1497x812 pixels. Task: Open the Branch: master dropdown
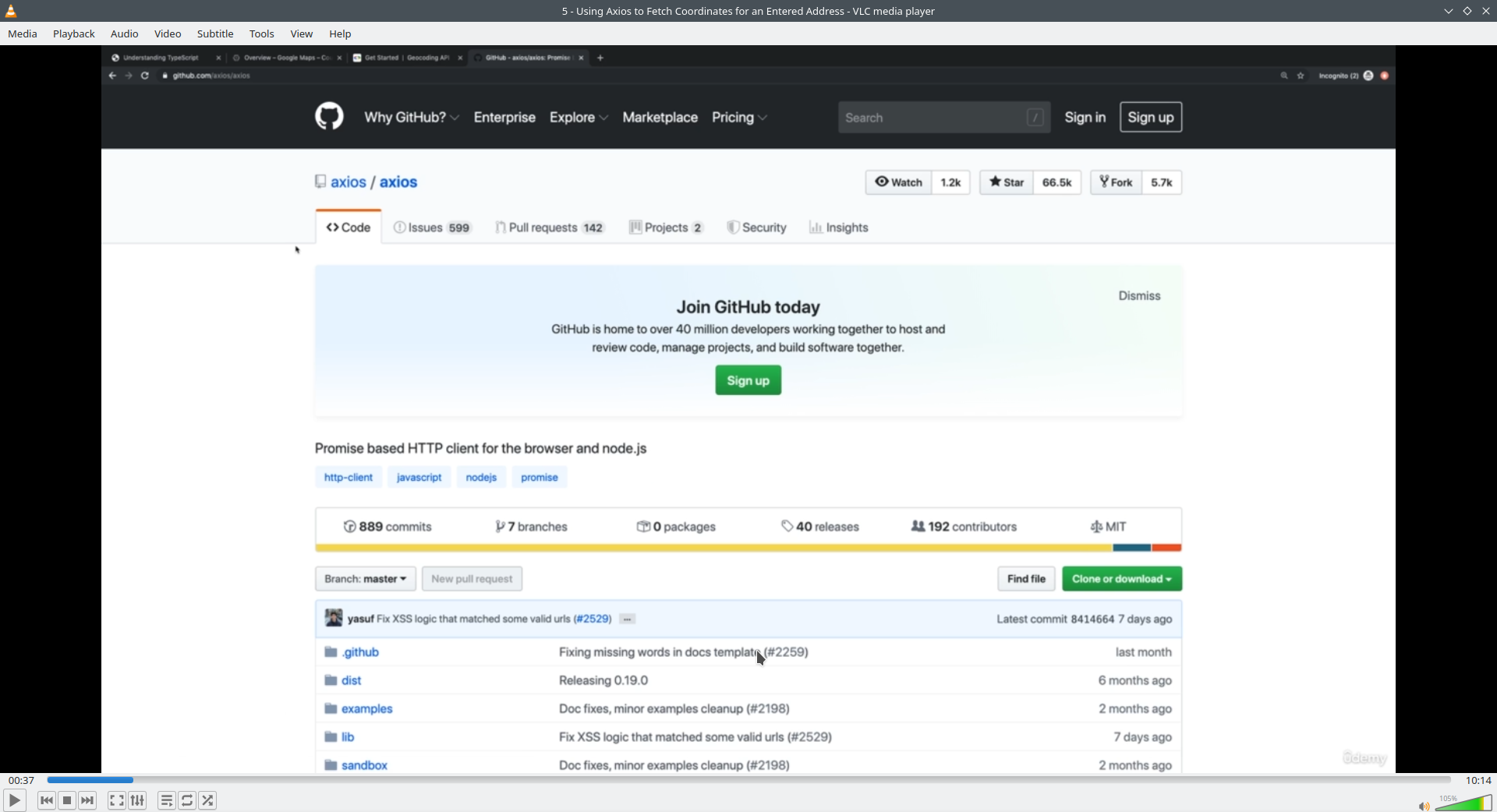point(366,579)
